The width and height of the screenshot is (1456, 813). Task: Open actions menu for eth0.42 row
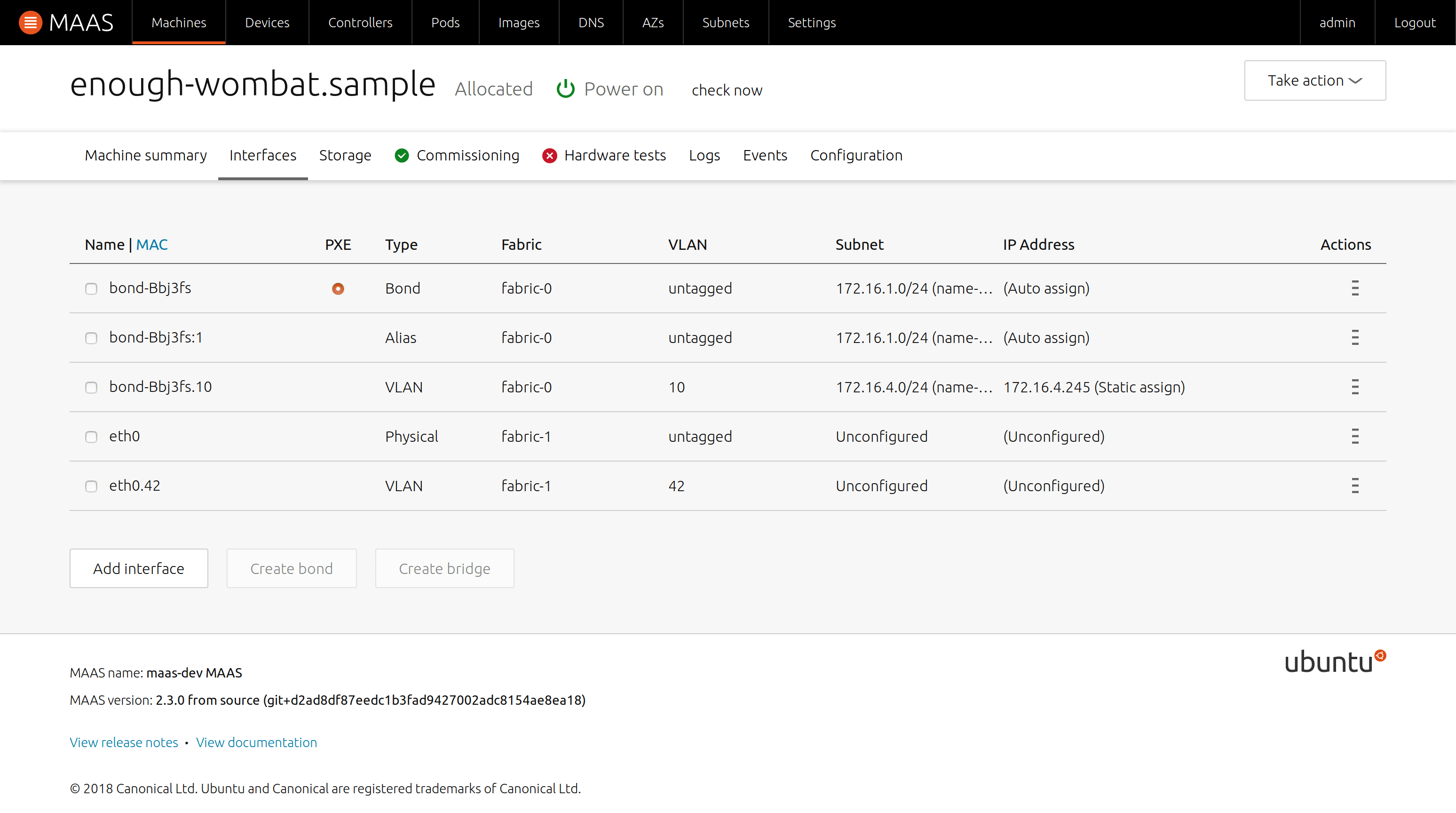tap(1355, 486)
